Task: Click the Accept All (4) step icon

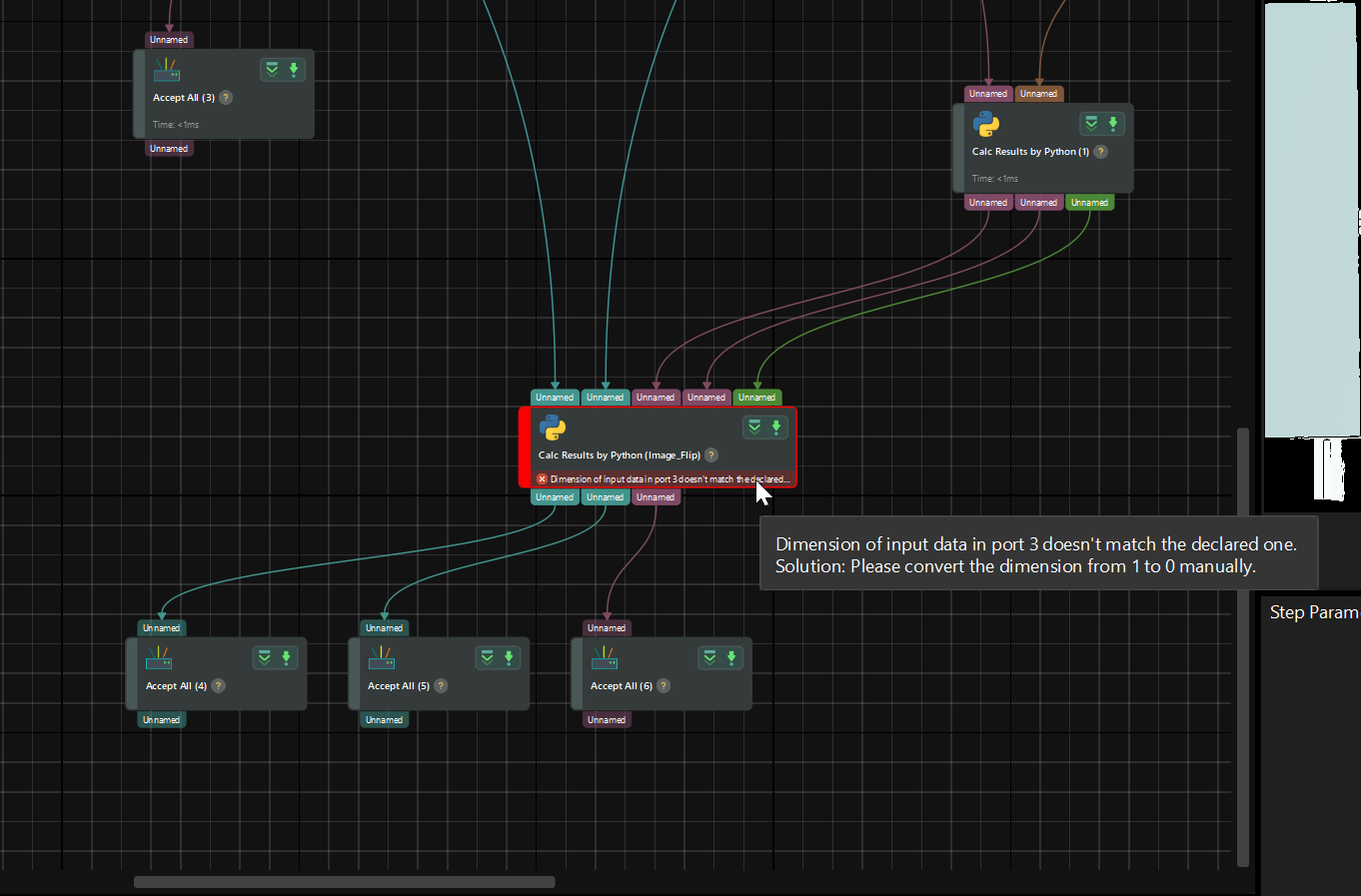Action: click(x=160, y=657)
